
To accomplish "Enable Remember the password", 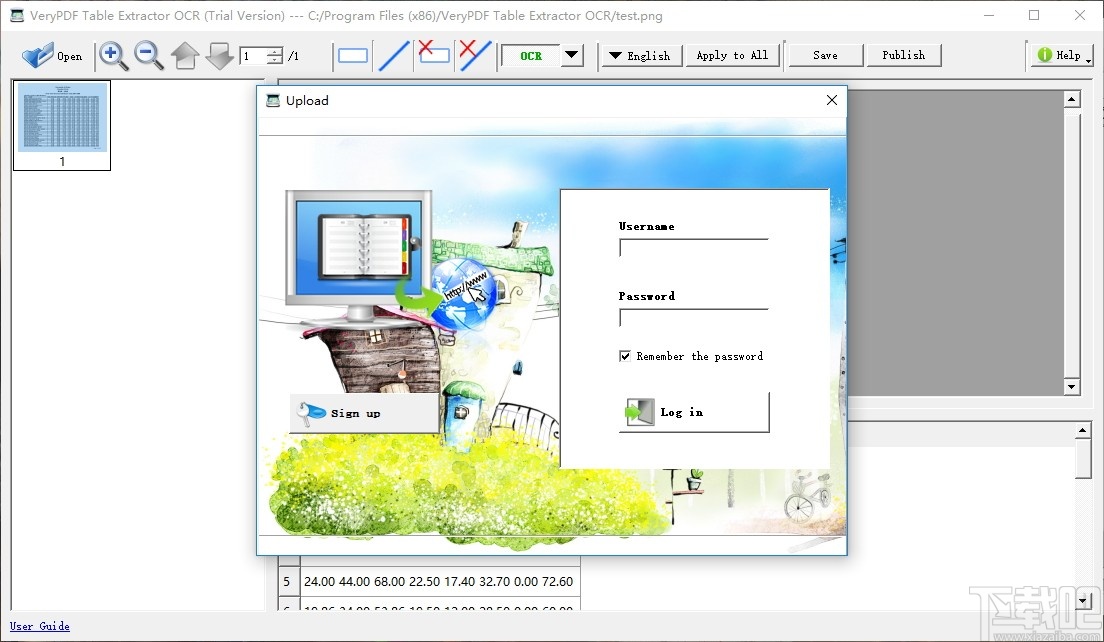I will tap(624, 356).
